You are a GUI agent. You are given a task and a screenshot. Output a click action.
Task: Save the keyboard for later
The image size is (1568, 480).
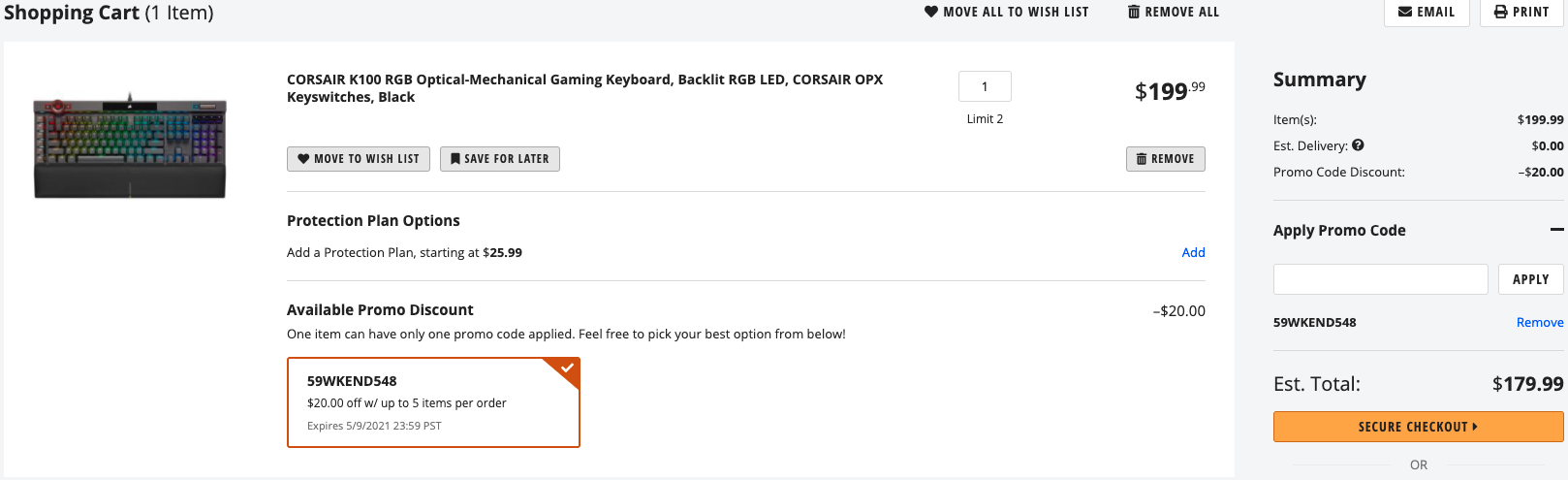(x=499, y=159)
